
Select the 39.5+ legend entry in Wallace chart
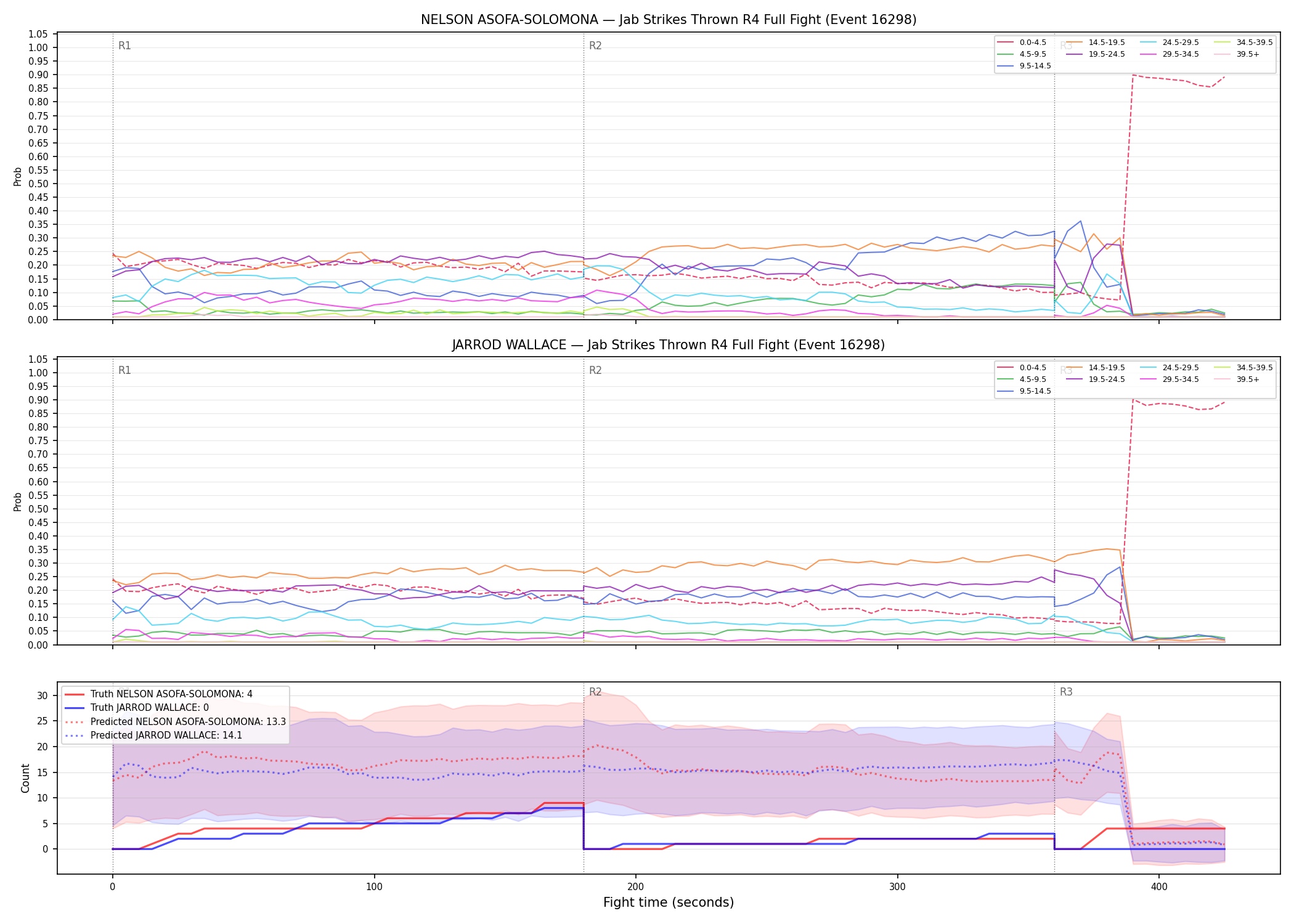click(1238, 379)
